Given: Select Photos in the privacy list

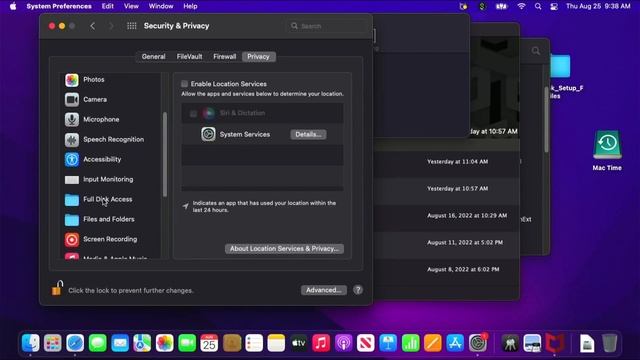Looking at the screenshot, I should coord(110,80).
